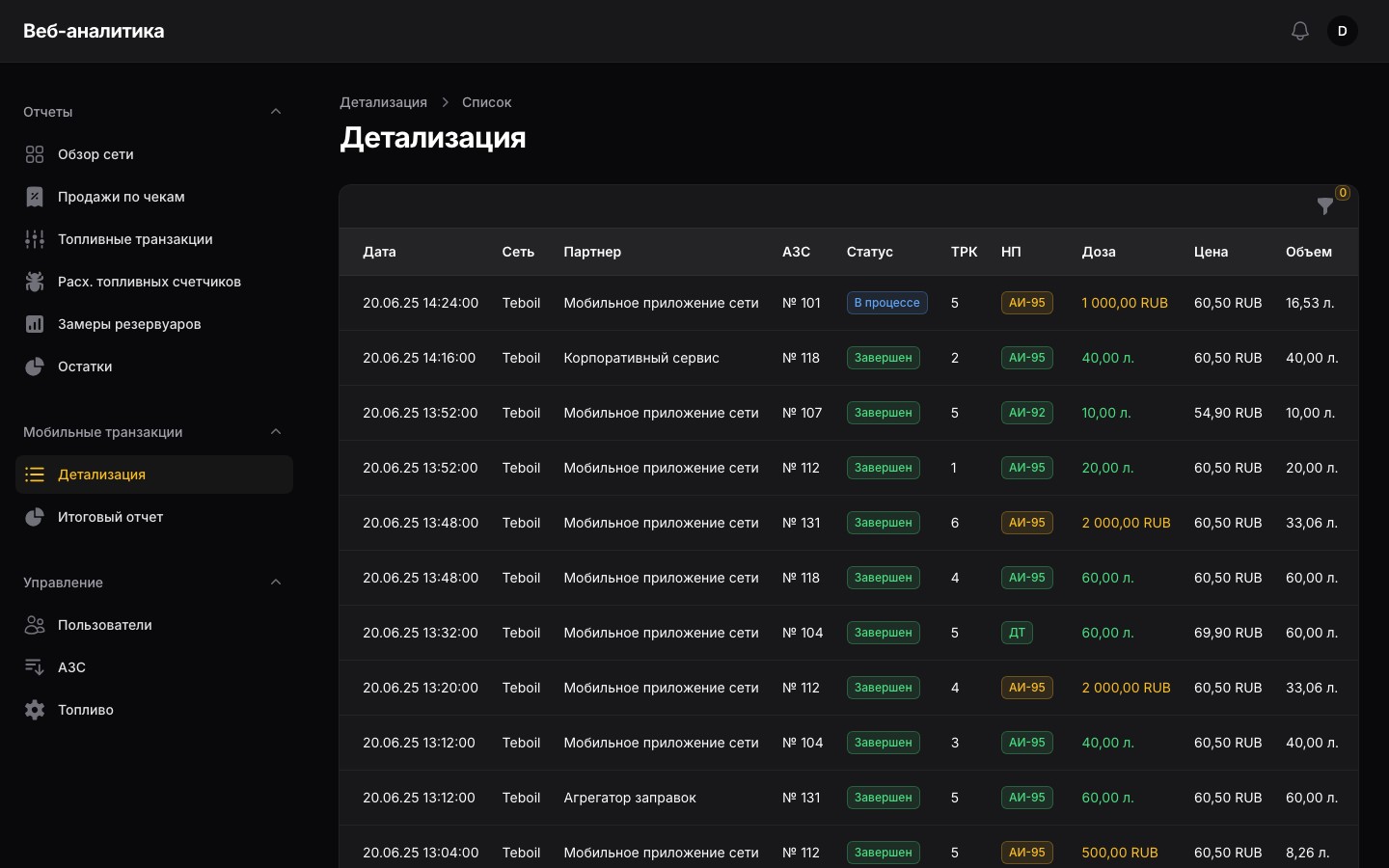
Task: Open the notifications bell
Action: coord(1300,31)
